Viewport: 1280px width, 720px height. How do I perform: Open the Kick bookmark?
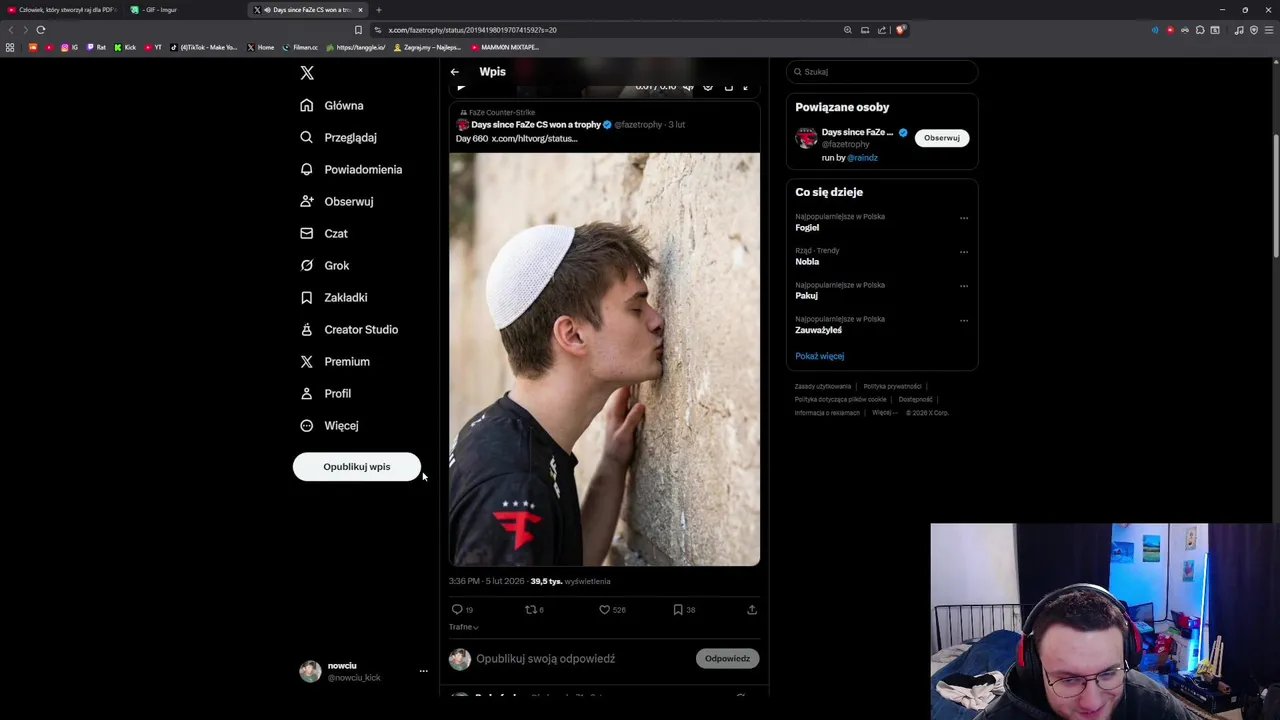[x=125, y=47]
